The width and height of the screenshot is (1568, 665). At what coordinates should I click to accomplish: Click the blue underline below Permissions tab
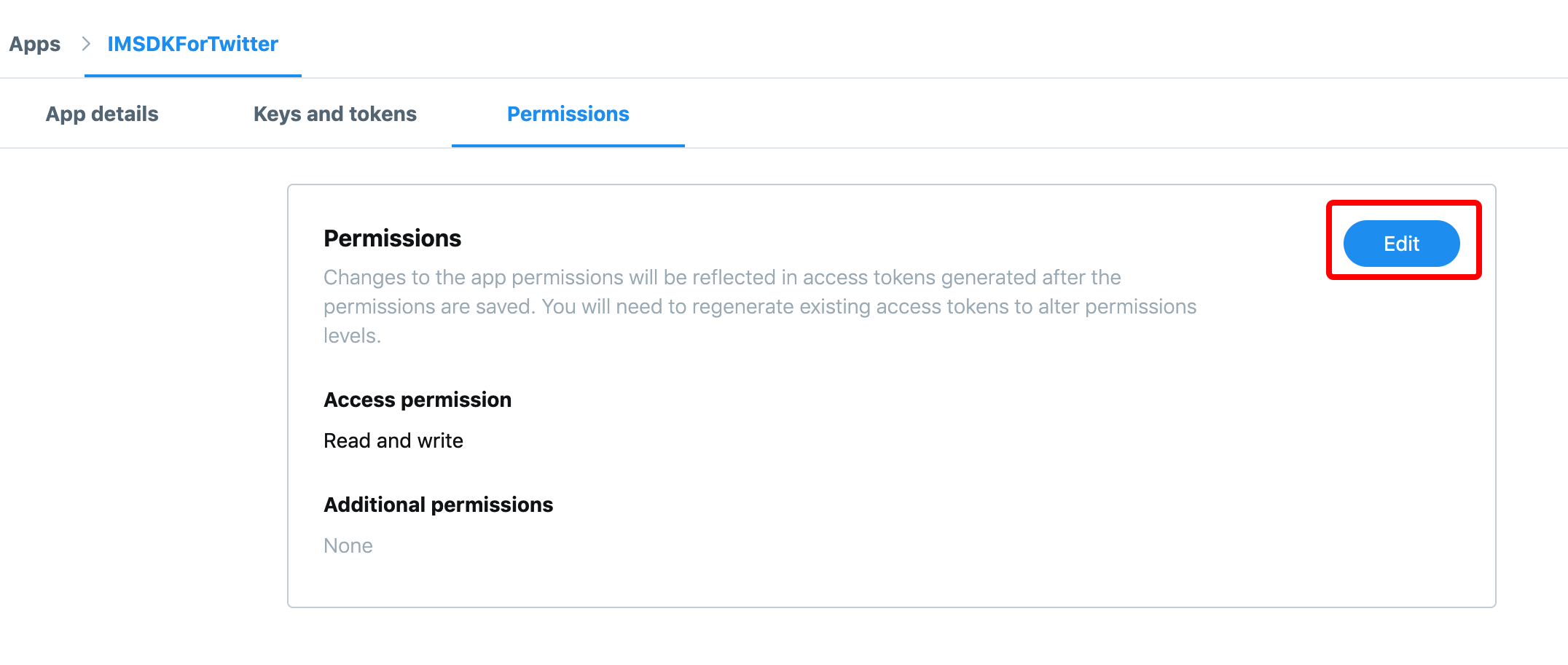(x=568, y=146)
